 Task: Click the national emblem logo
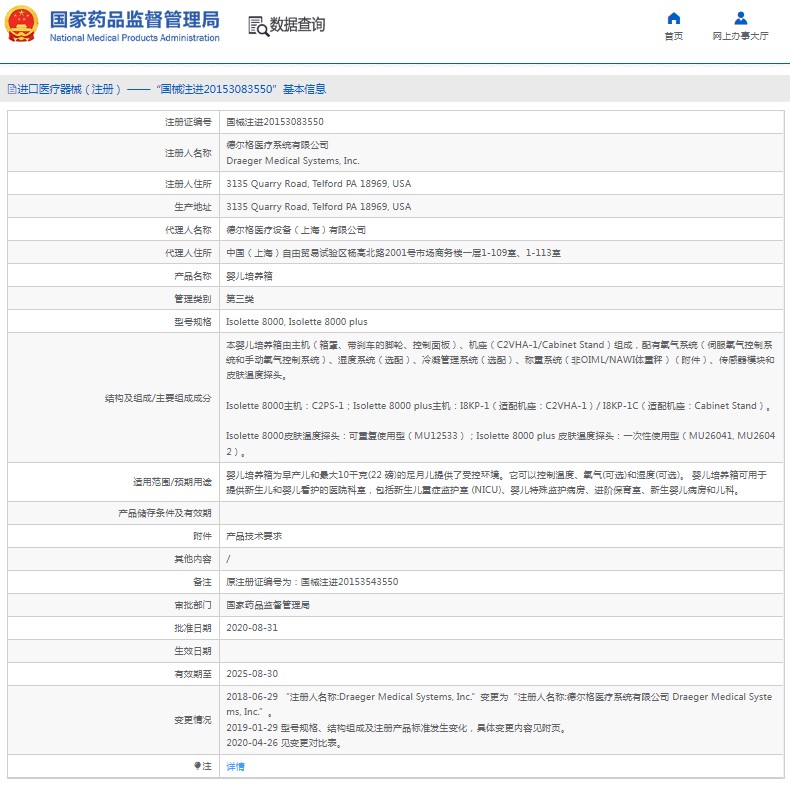(x=21, y=24)
